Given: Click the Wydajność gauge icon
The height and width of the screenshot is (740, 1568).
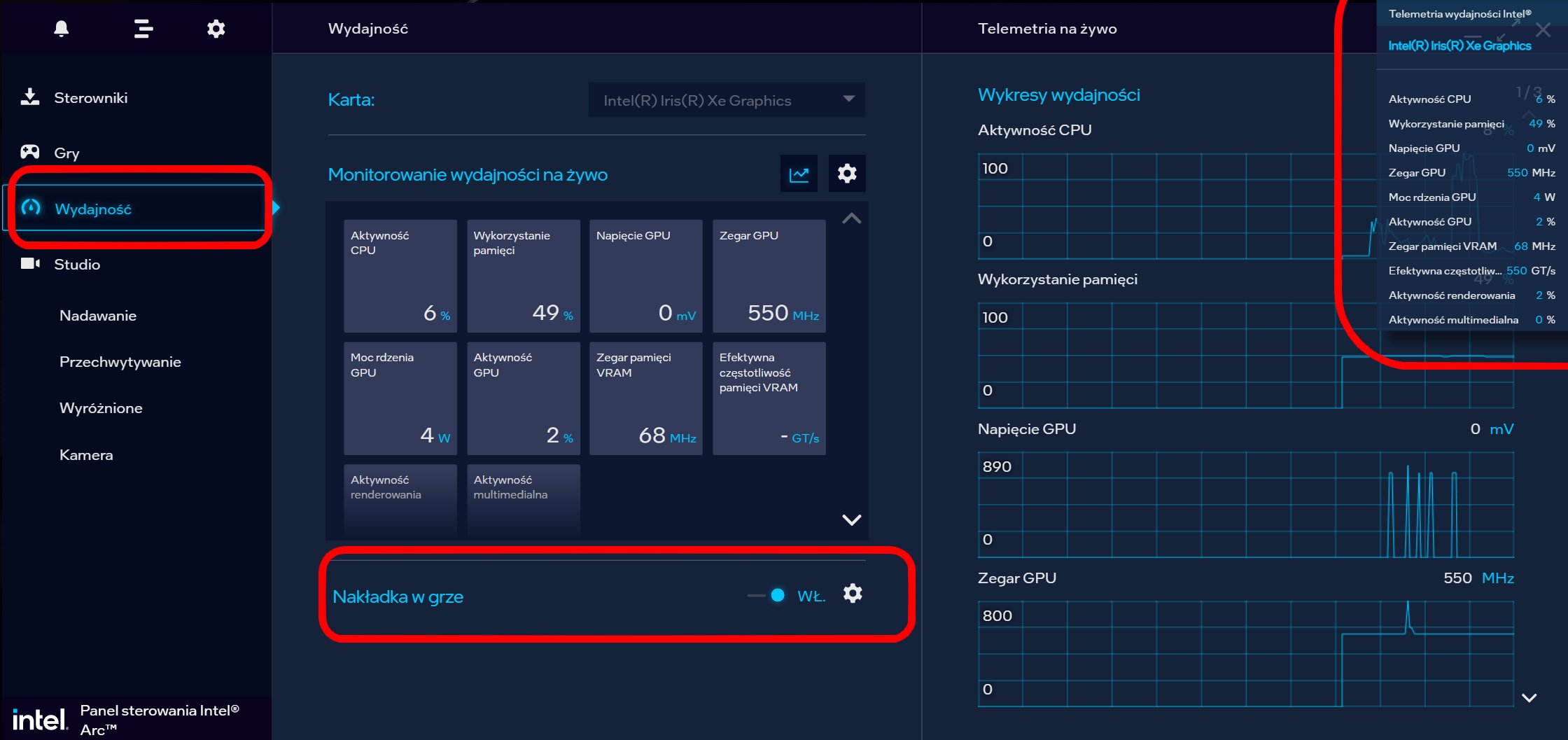Looking at the screenshot, I should [31, 207].
